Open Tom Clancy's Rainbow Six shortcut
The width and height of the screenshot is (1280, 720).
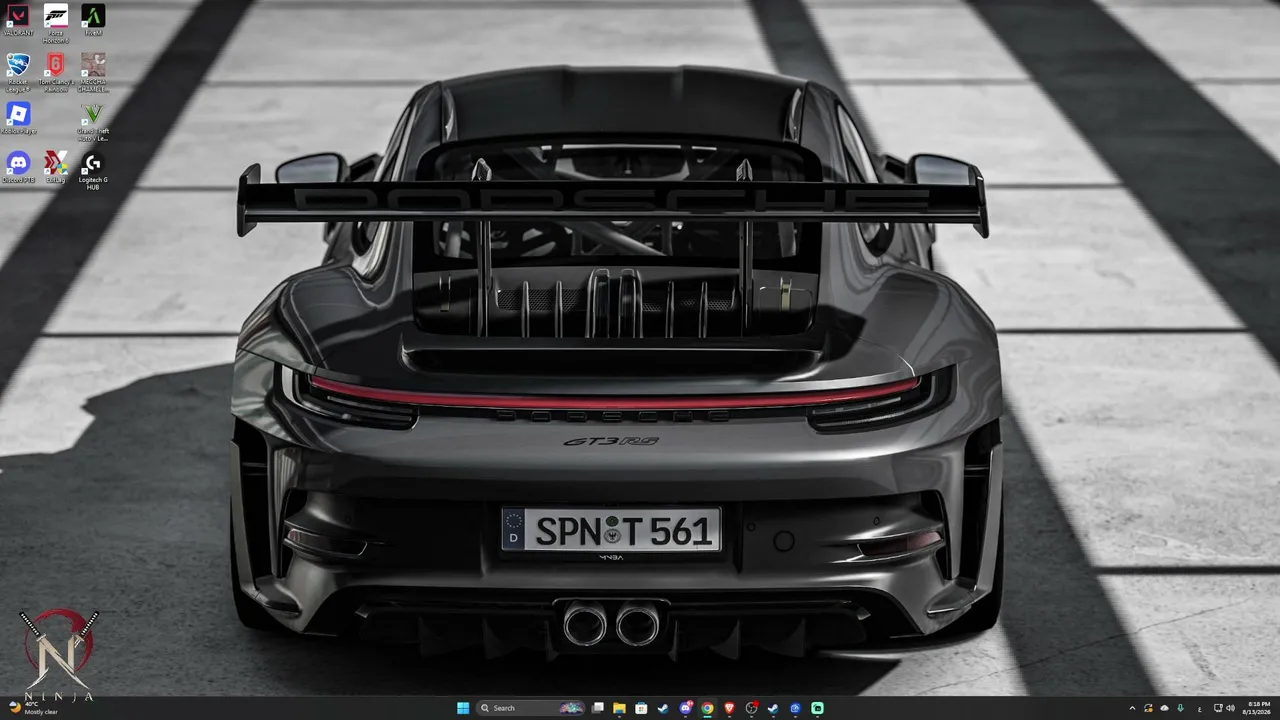[56, 72]
